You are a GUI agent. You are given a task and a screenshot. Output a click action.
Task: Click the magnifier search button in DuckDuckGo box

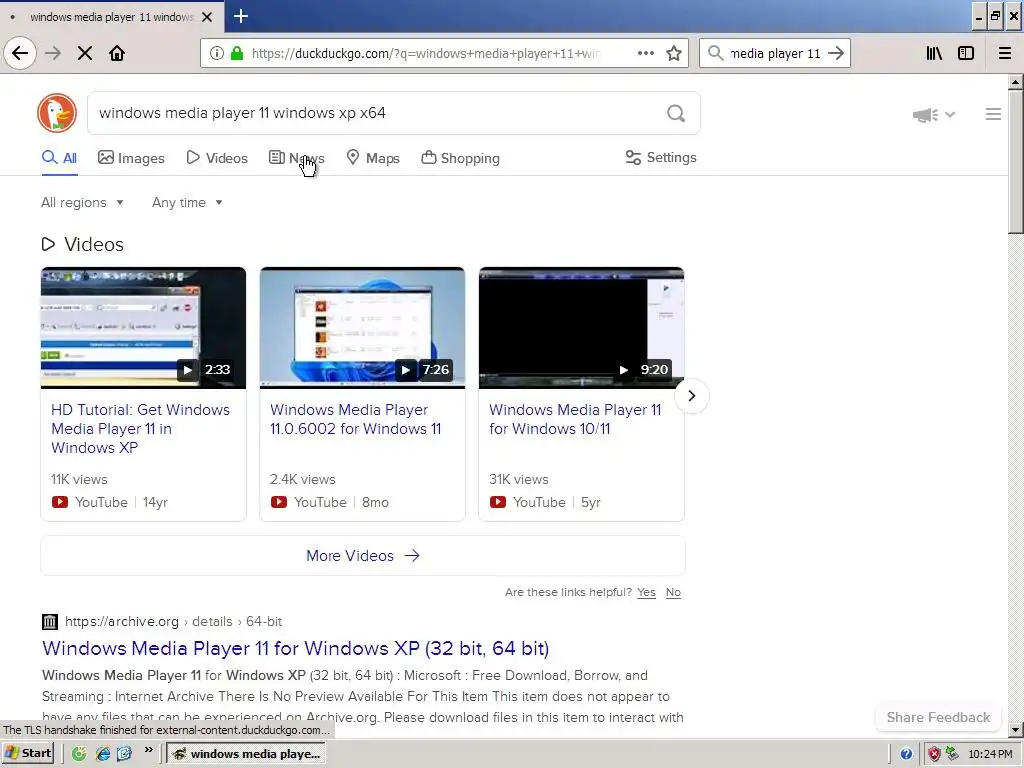click(676, 114)
